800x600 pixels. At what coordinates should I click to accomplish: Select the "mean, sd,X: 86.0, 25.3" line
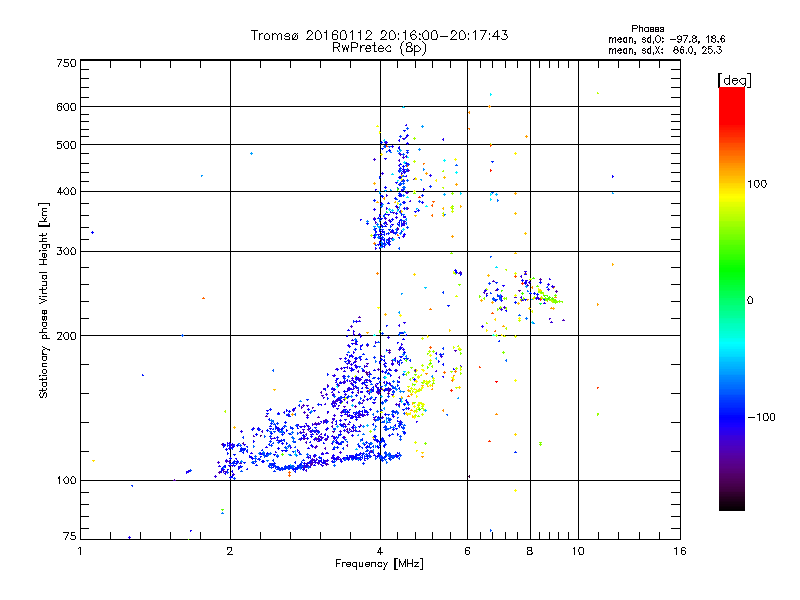click(x=665, y=50)
